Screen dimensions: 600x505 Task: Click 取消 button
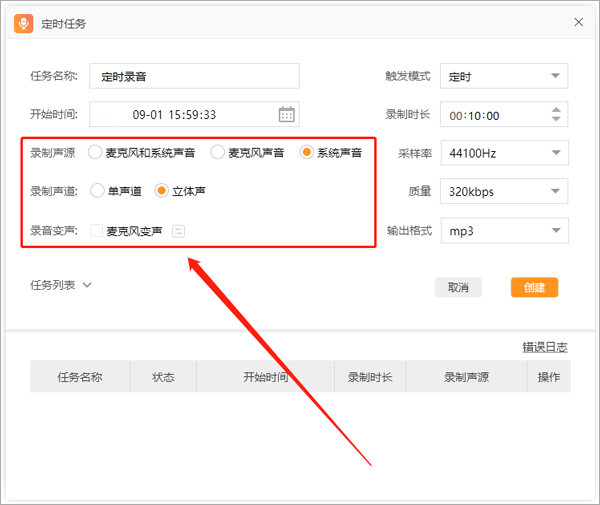pyautogui.click(x=458, y=287)
